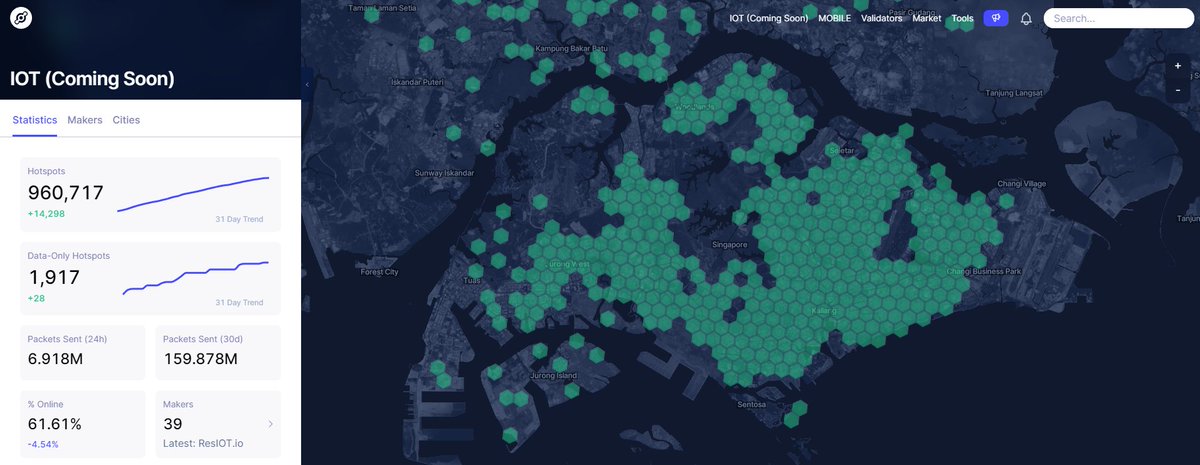Click the Hotspots 31 day trend chart
The height and width of the screenshot is (465, 1200).
(x=193, y=194)
